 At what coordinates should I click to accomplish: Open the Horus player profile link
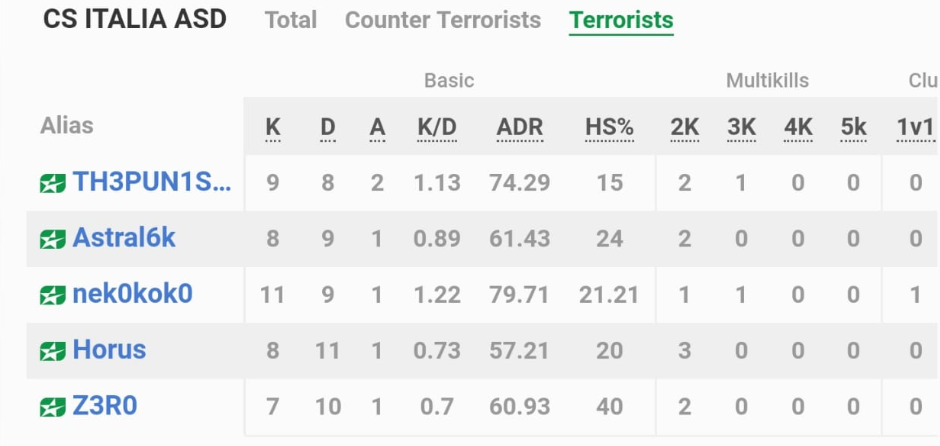click(109, 349)
